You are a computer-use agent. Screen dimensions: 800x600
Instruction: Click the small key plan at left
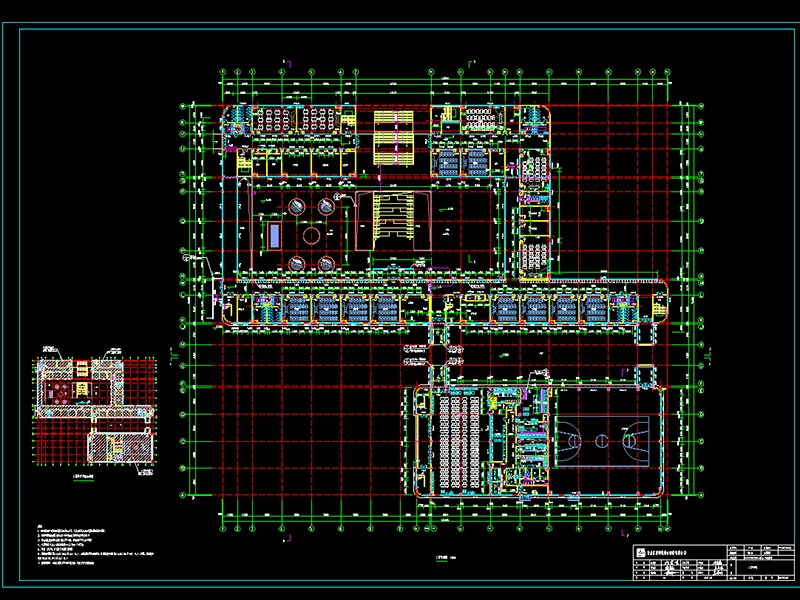(x=97, y=411)
